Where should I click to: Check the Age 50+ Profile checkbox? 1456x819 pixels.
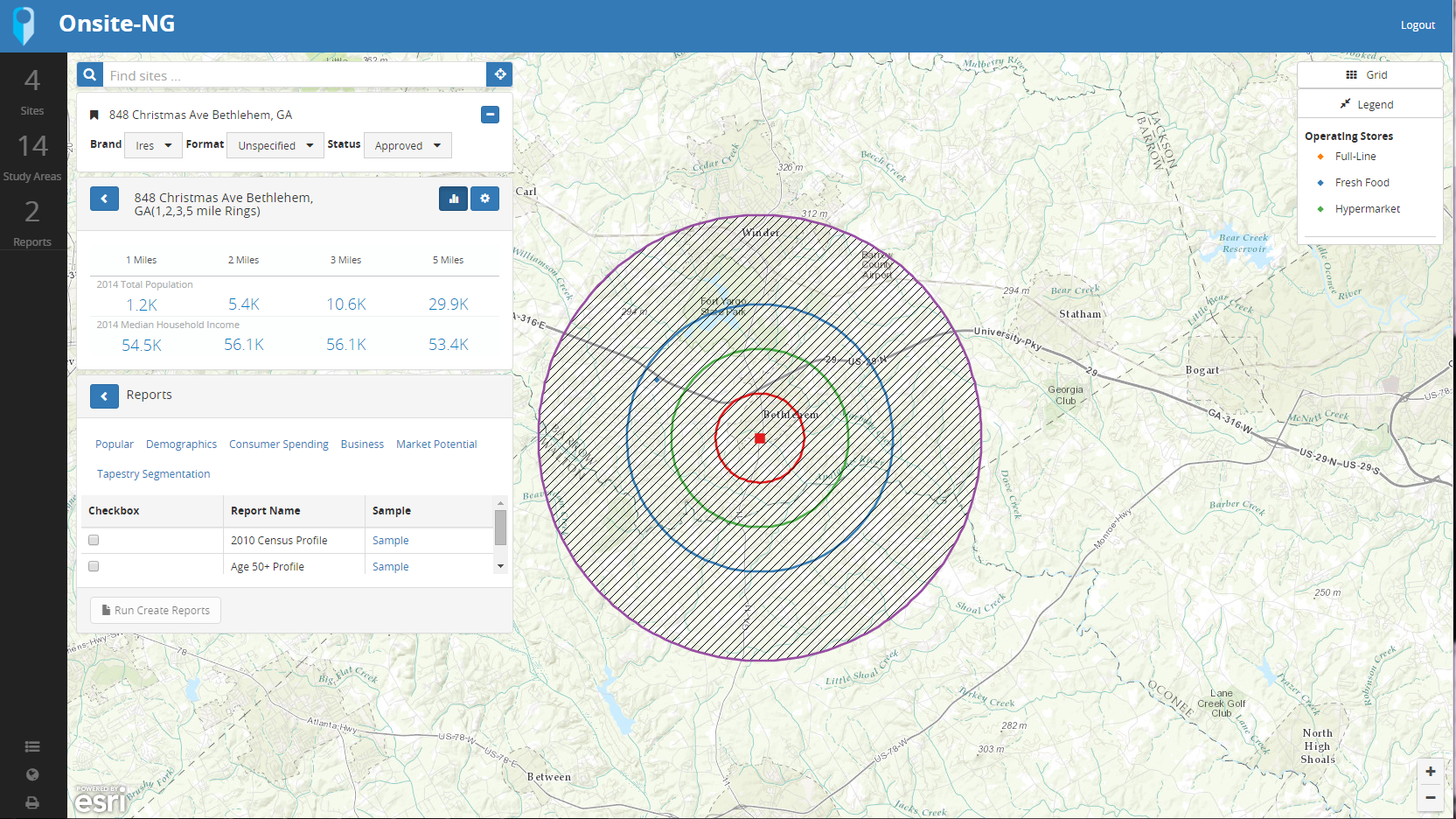click(94, 566)
